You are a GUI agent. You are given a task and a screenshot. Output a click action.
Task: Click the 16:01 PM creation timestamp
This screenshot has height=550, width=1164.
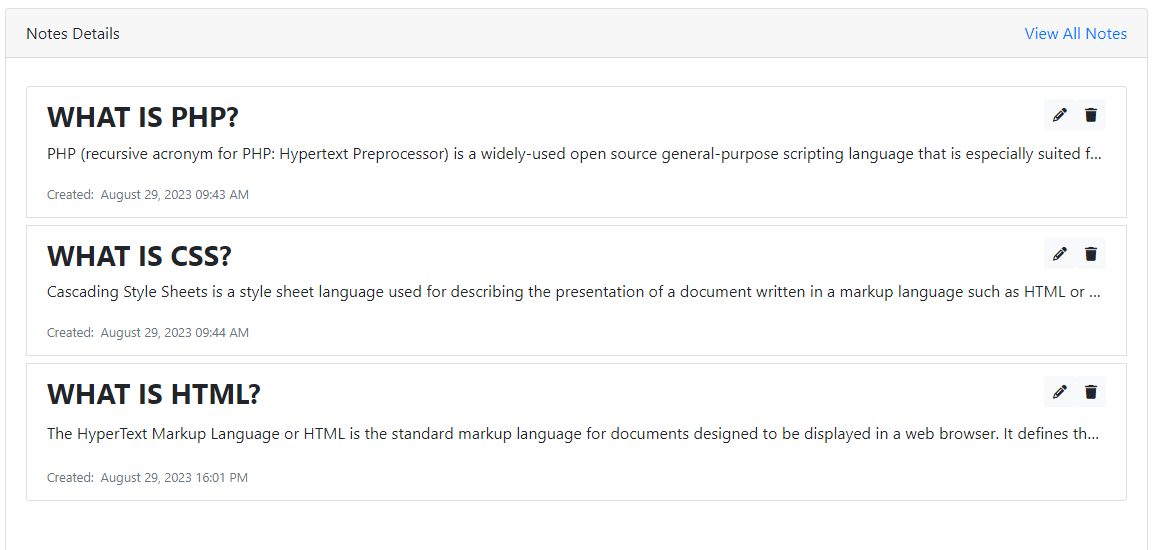(175, 478)
